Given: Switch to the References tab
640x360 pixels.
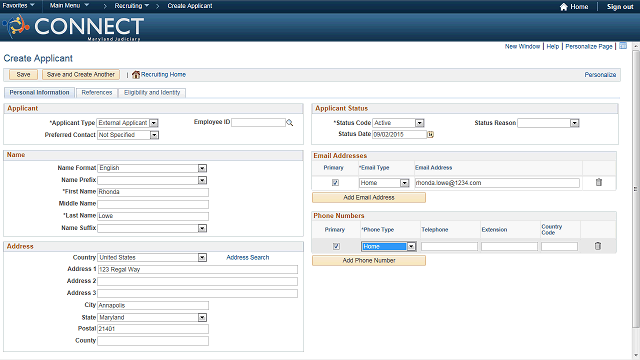Looking at the screenshot, I should (97, 93).
